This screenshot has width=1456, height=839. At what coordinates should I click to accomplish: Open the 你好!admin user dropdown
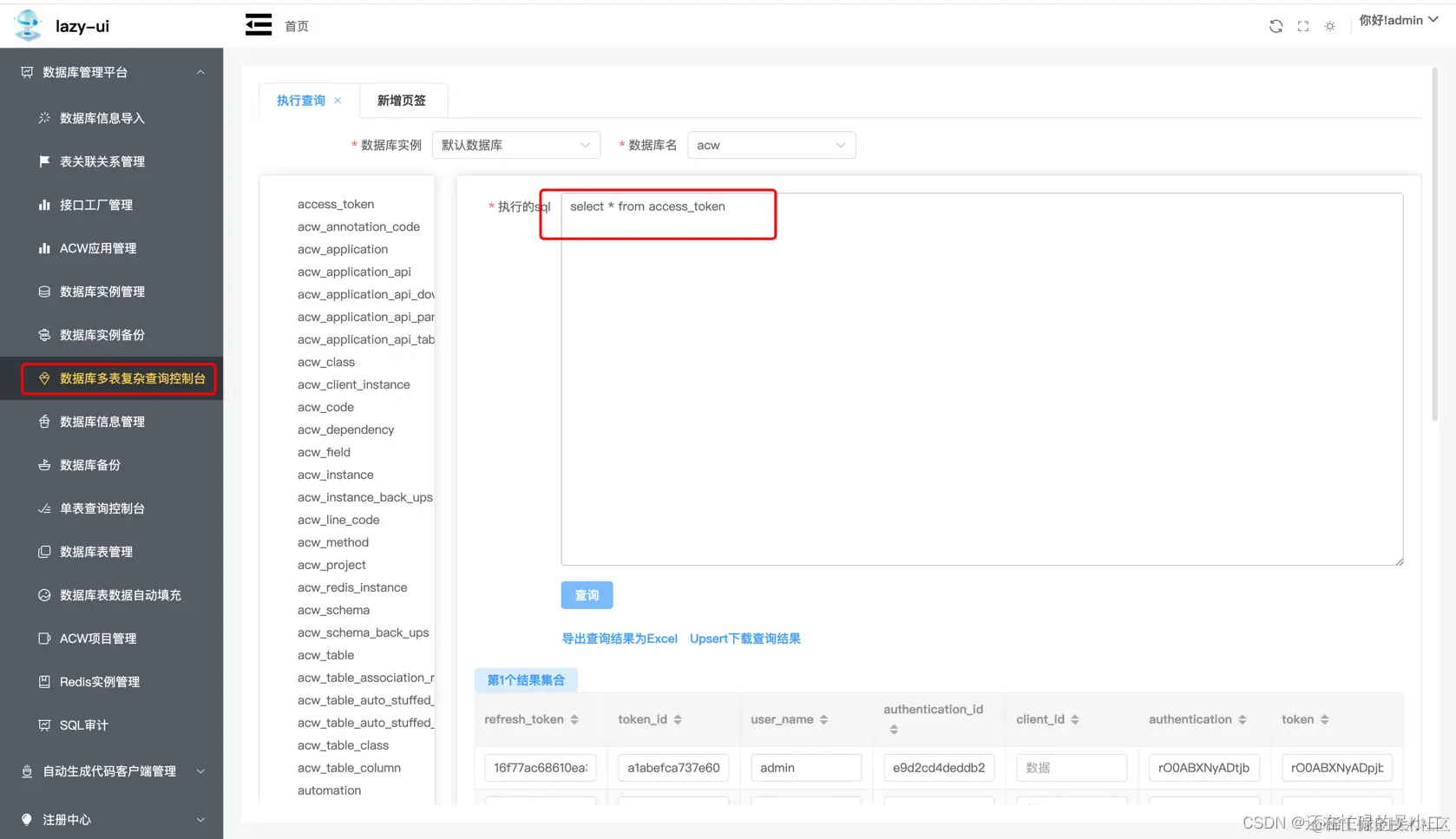1398,20
